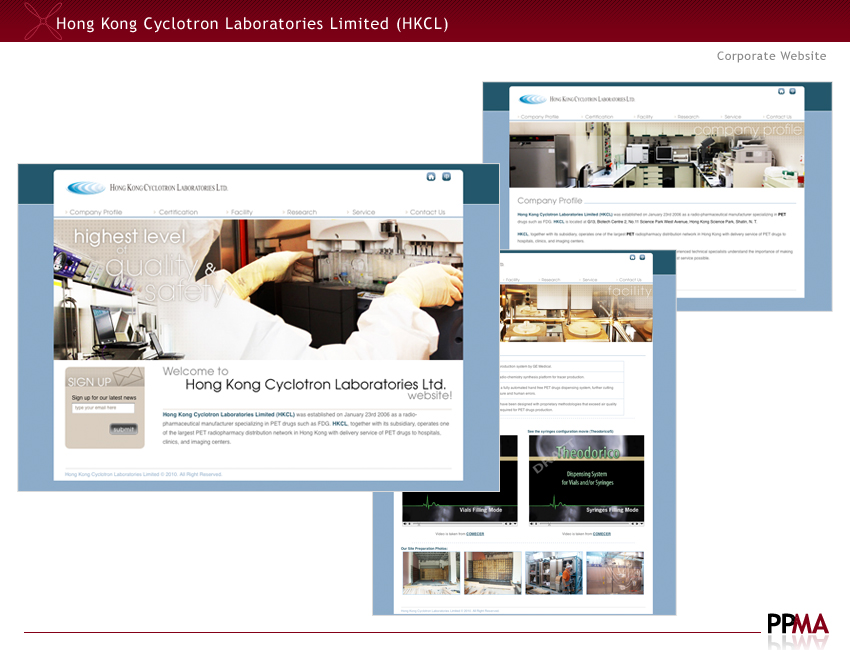Select Research on the facility page menu
The width and height of the screenshot is (850, 650).
[x=550, y=280]
